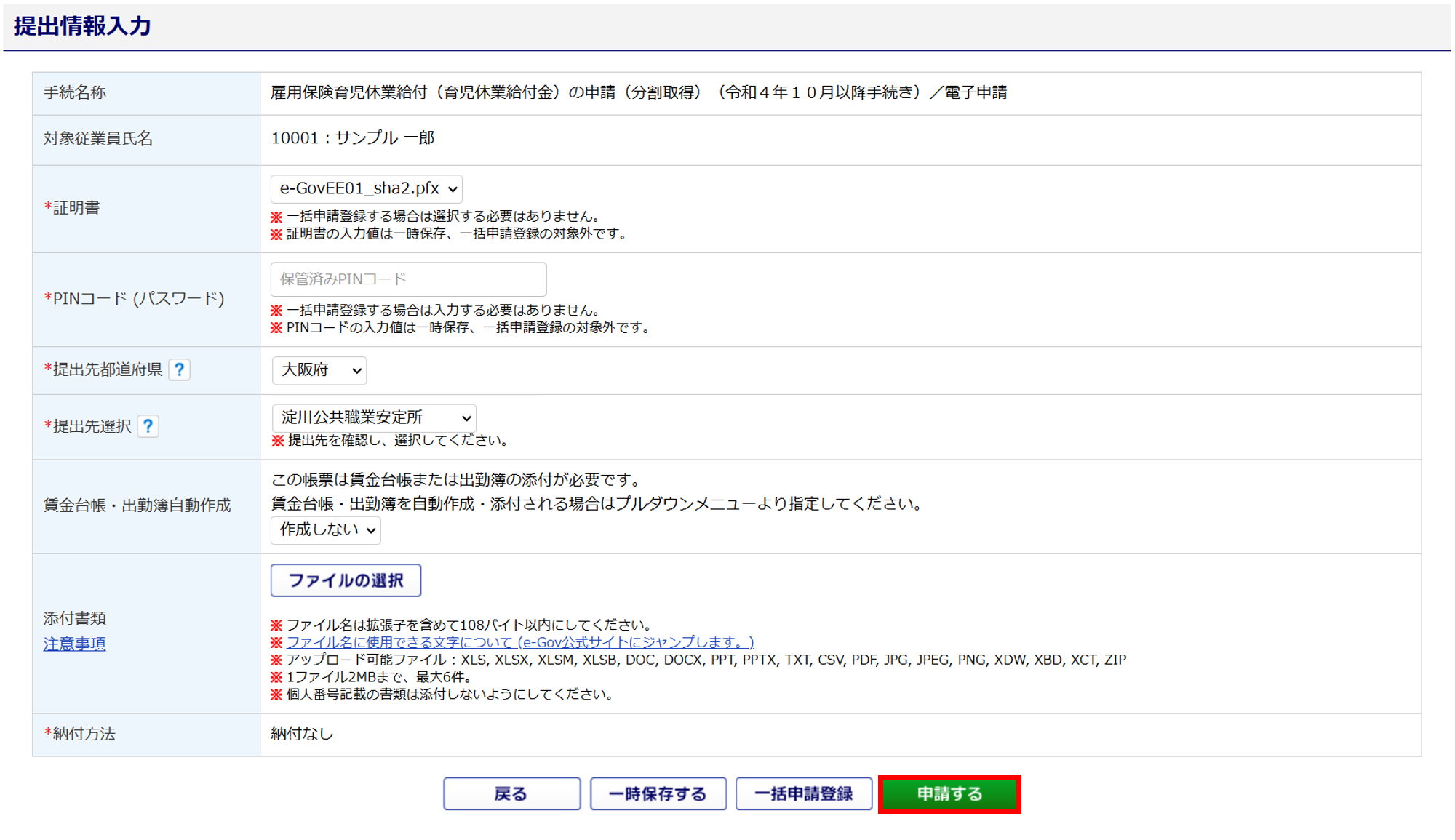Click the PIN code input field
The height and width of the screenshot is (840, 1455).
click(408, 279)
